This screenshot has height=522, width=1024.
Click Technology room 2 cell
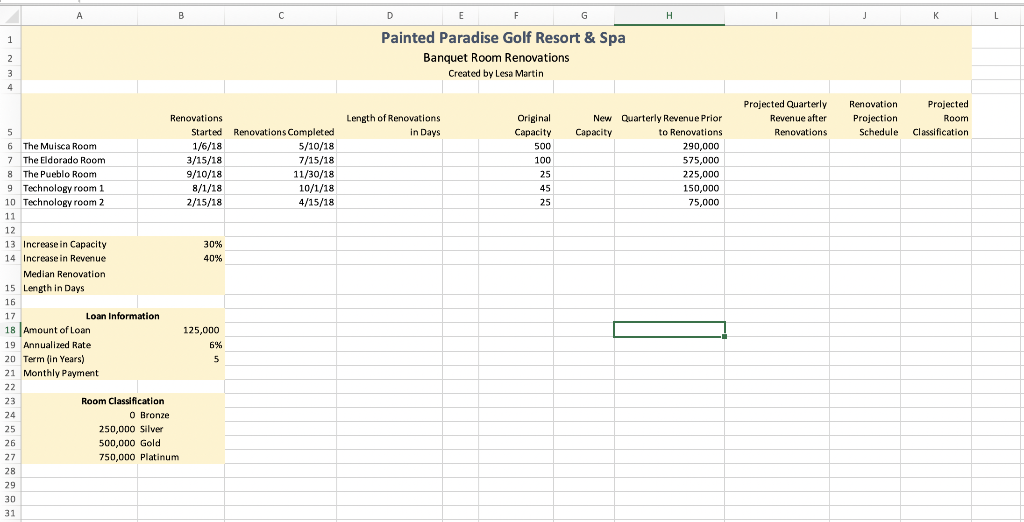click(x=79, y=203)
